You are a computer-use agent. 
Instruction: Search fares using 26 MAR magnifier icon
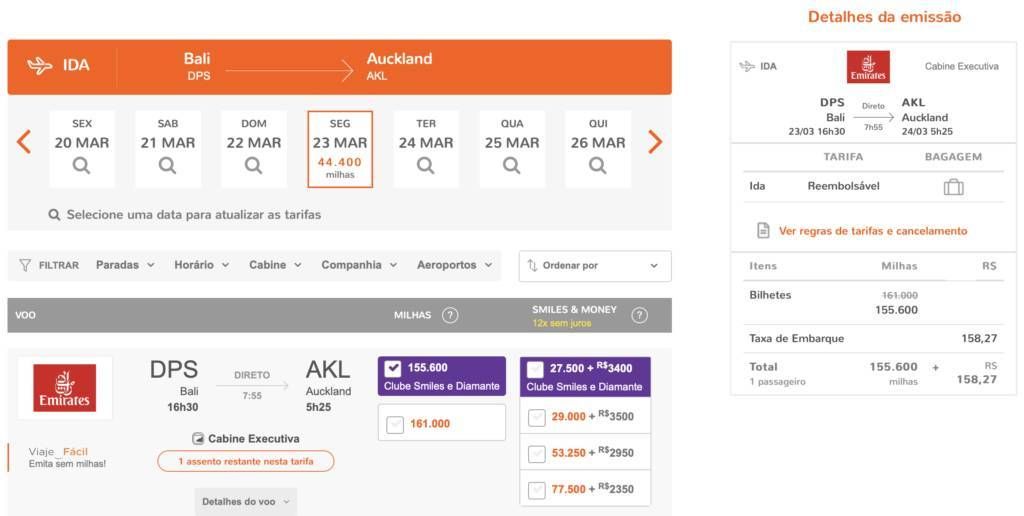[598, 166]
